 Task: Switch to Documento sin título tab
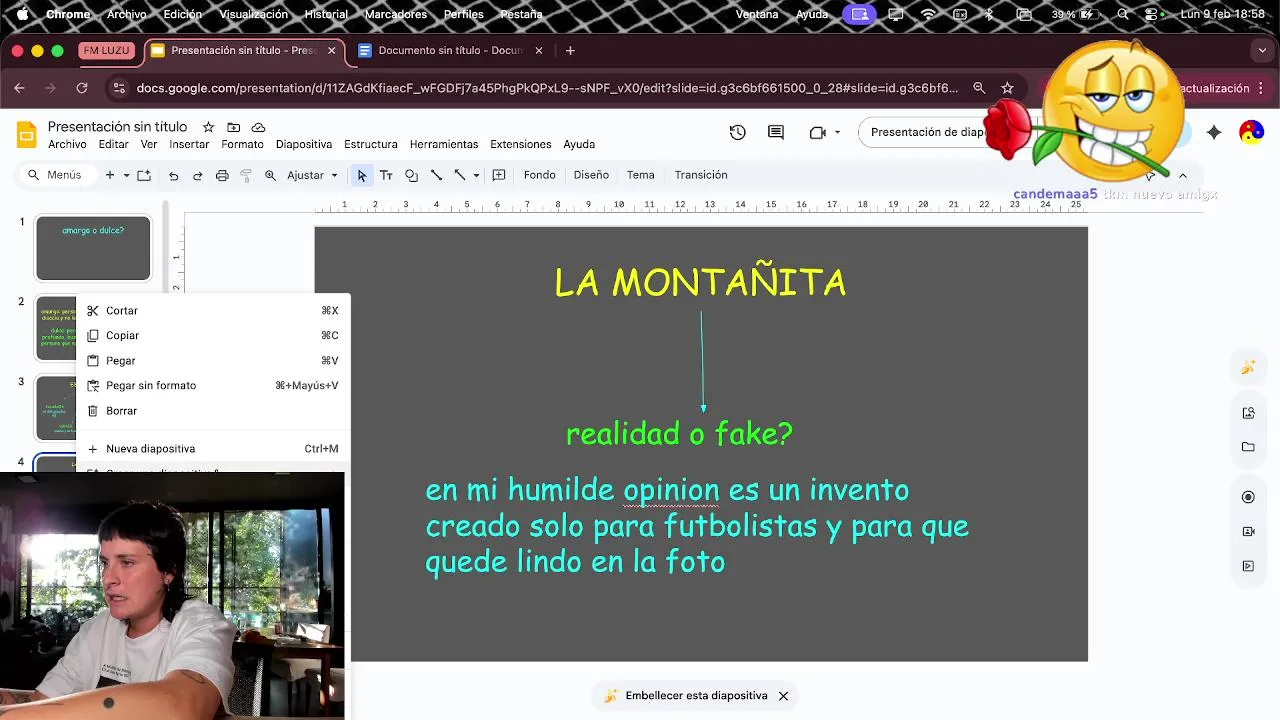click(450, 50)
